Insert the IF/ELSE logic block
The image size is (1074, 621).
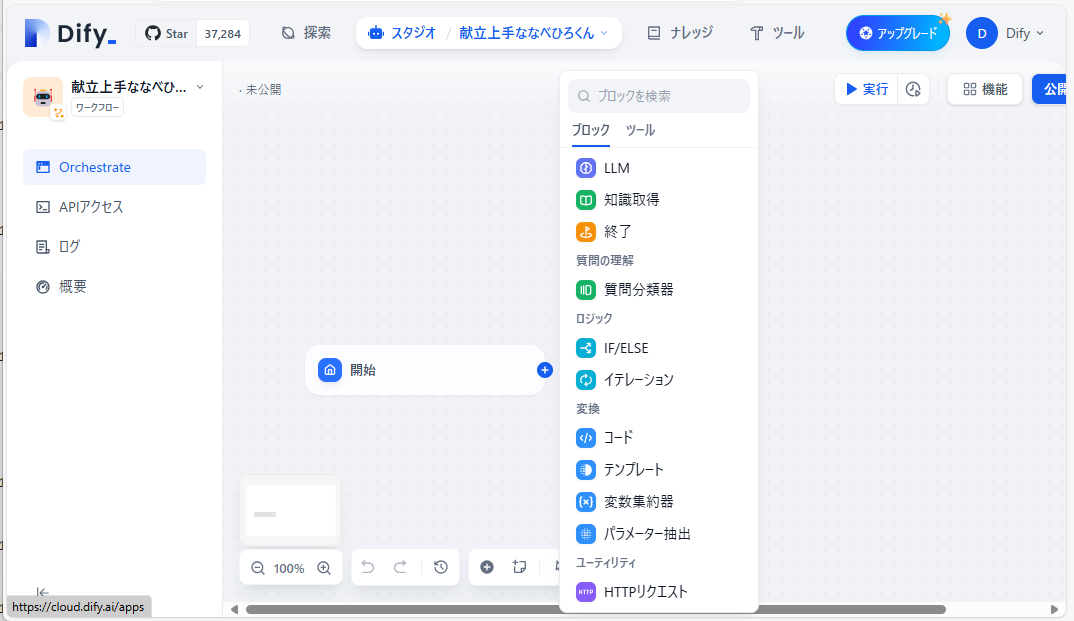click(658, 348)
